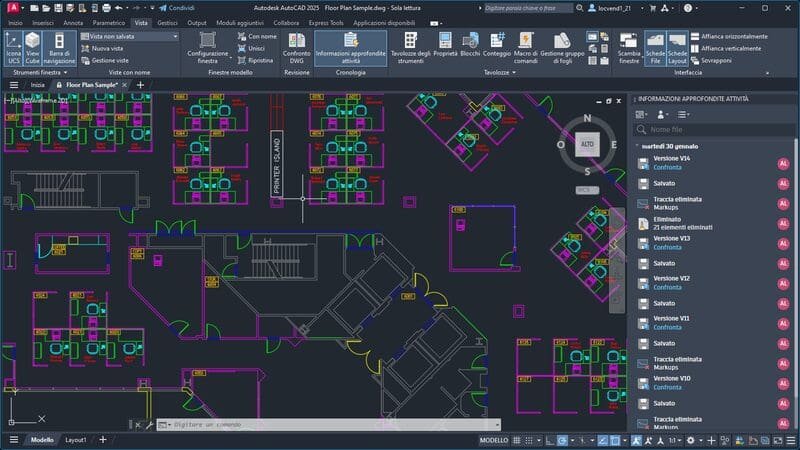This screenshot has height=450, width=800.
Task: Collapse the 'martedì 30 gennaio' group
Action: 637,146
